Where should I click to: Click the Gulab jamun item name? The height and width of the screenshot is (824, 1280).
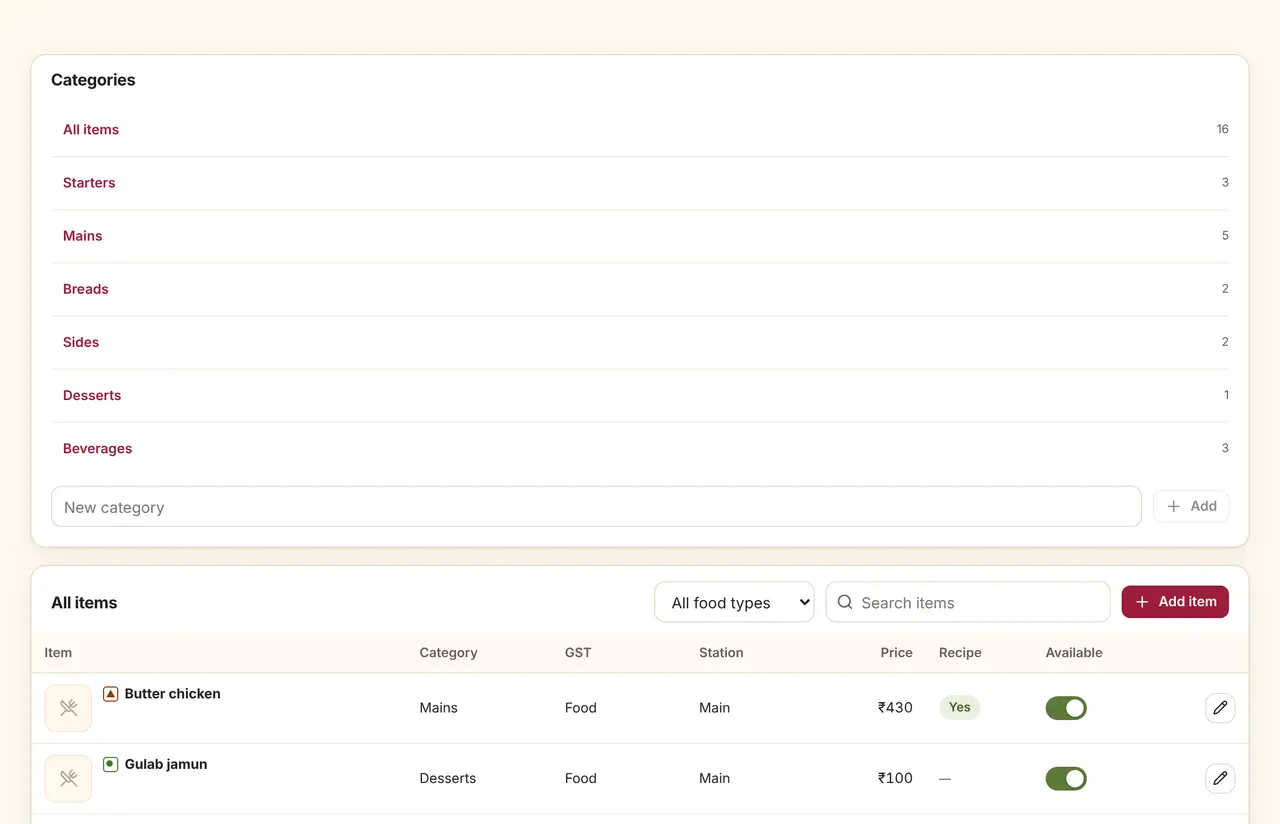tap(166, 764)
